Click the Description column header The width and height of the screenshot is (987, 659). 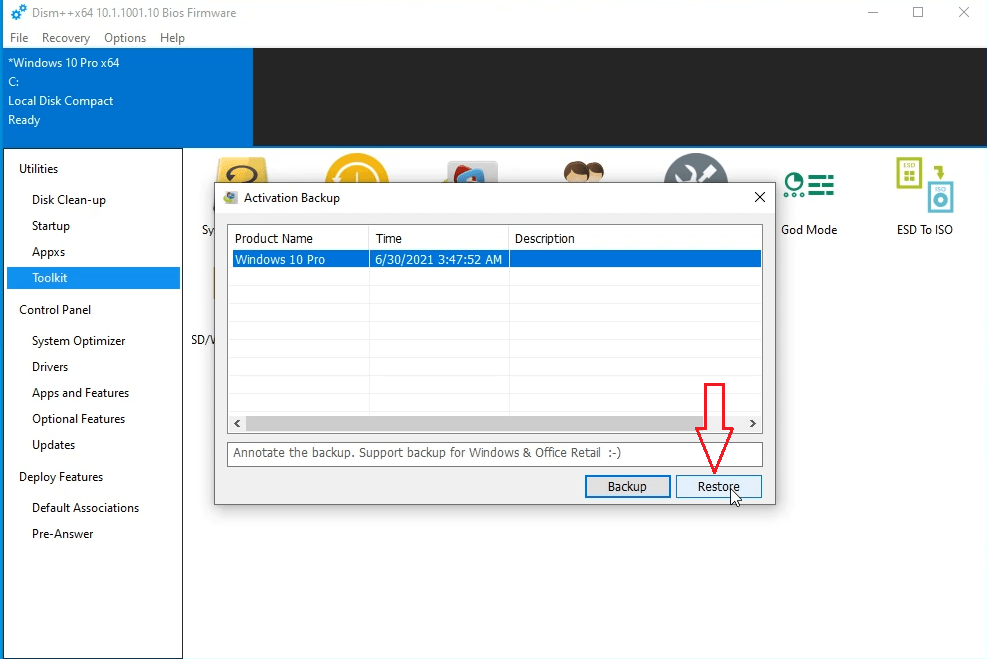pos(635,239)
